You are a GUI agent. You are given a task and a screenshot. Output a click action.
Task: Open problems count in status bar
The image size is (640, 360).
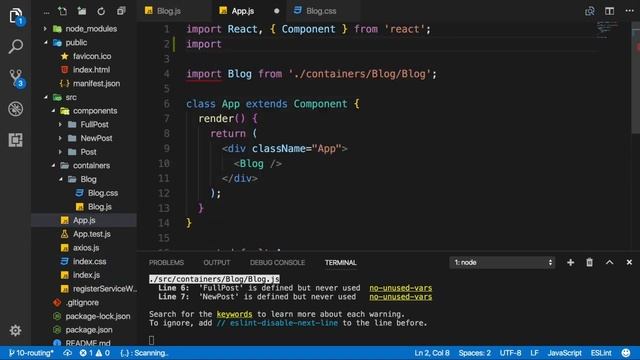pyautogui.click(x=95, y=353)
